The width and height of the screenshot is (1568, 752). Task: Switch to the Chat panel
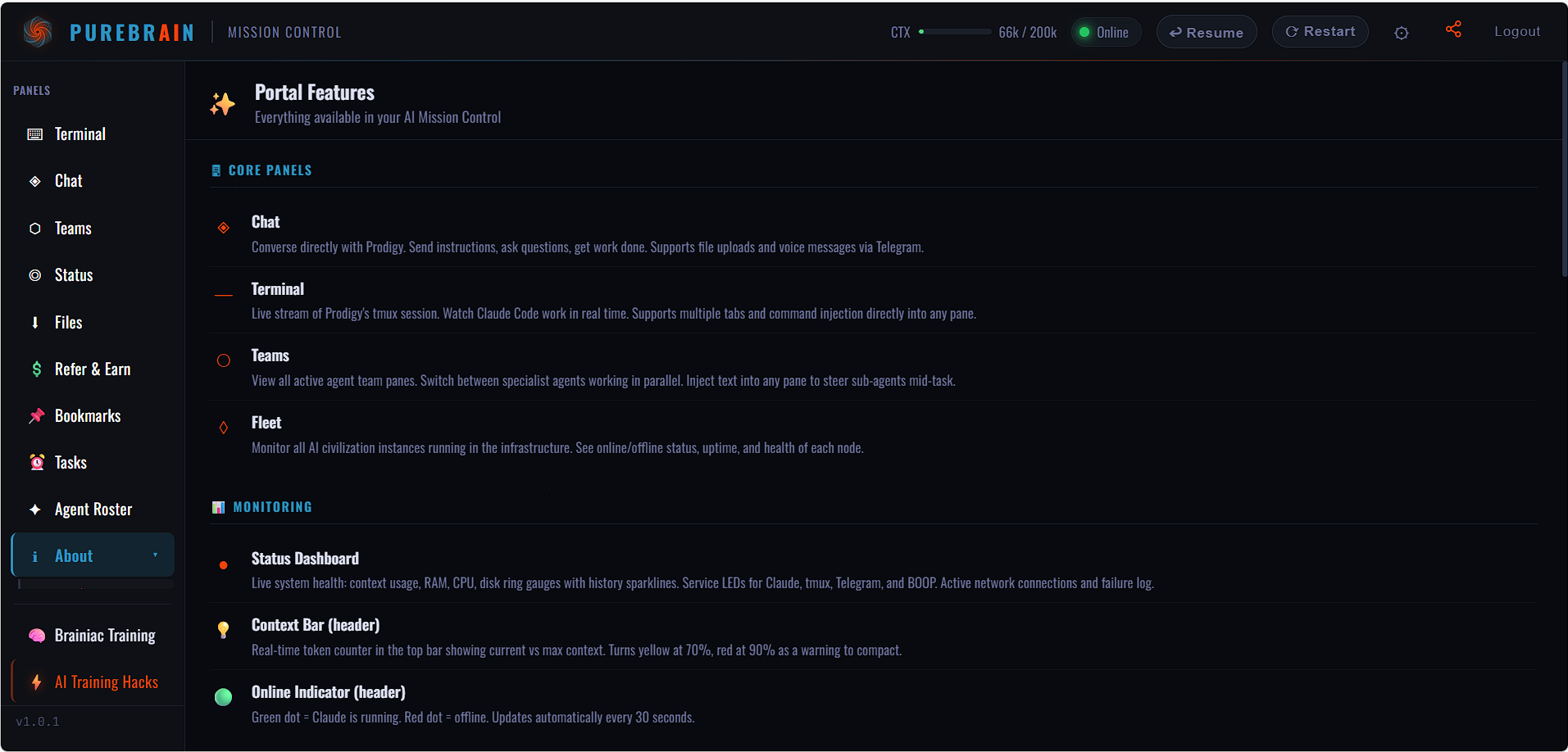(x=93, y=181)
